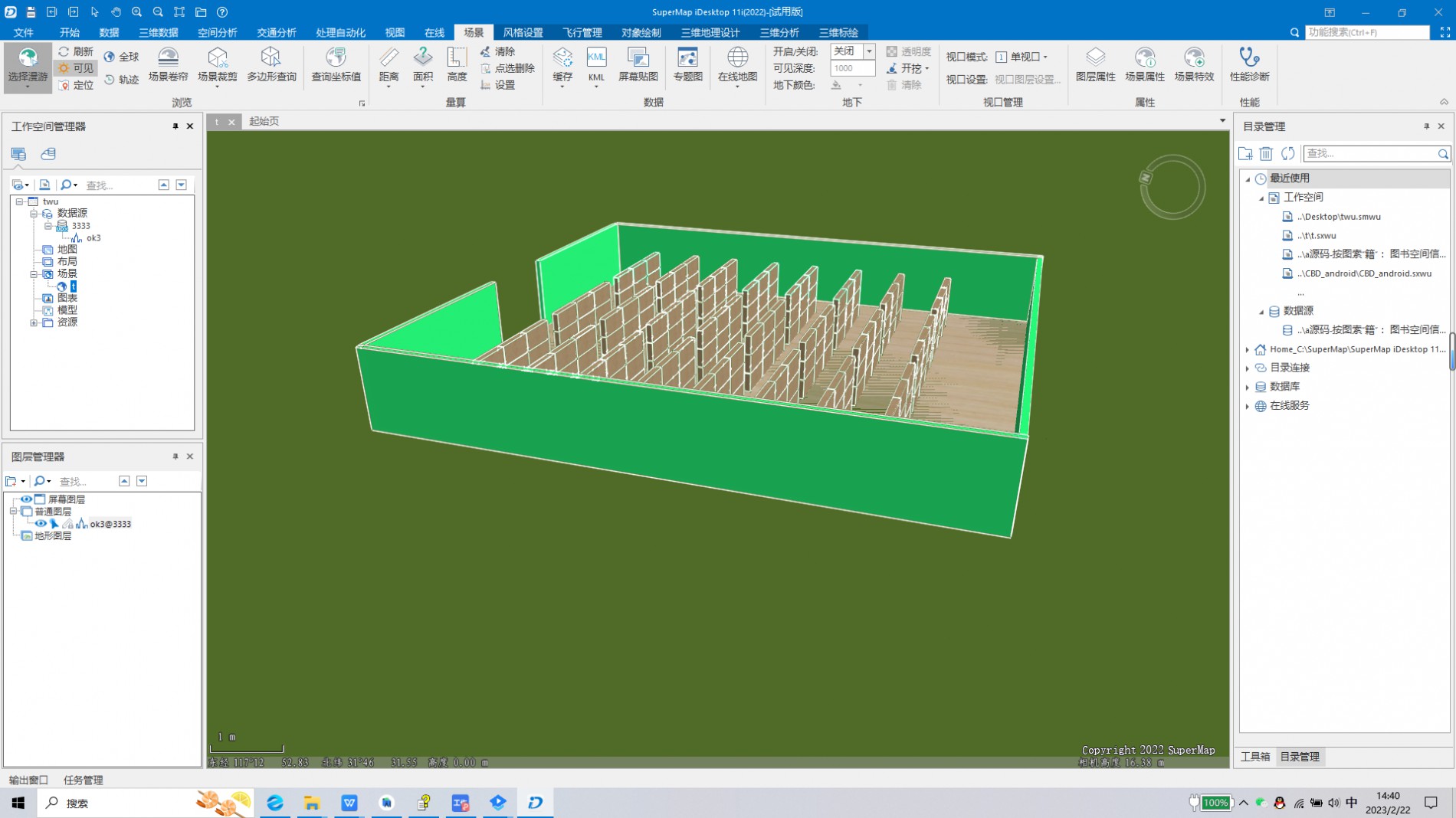Click the delete icon in 目录管理 toolbar
Screen dimensions: 1456x818
click(1266, 154)
